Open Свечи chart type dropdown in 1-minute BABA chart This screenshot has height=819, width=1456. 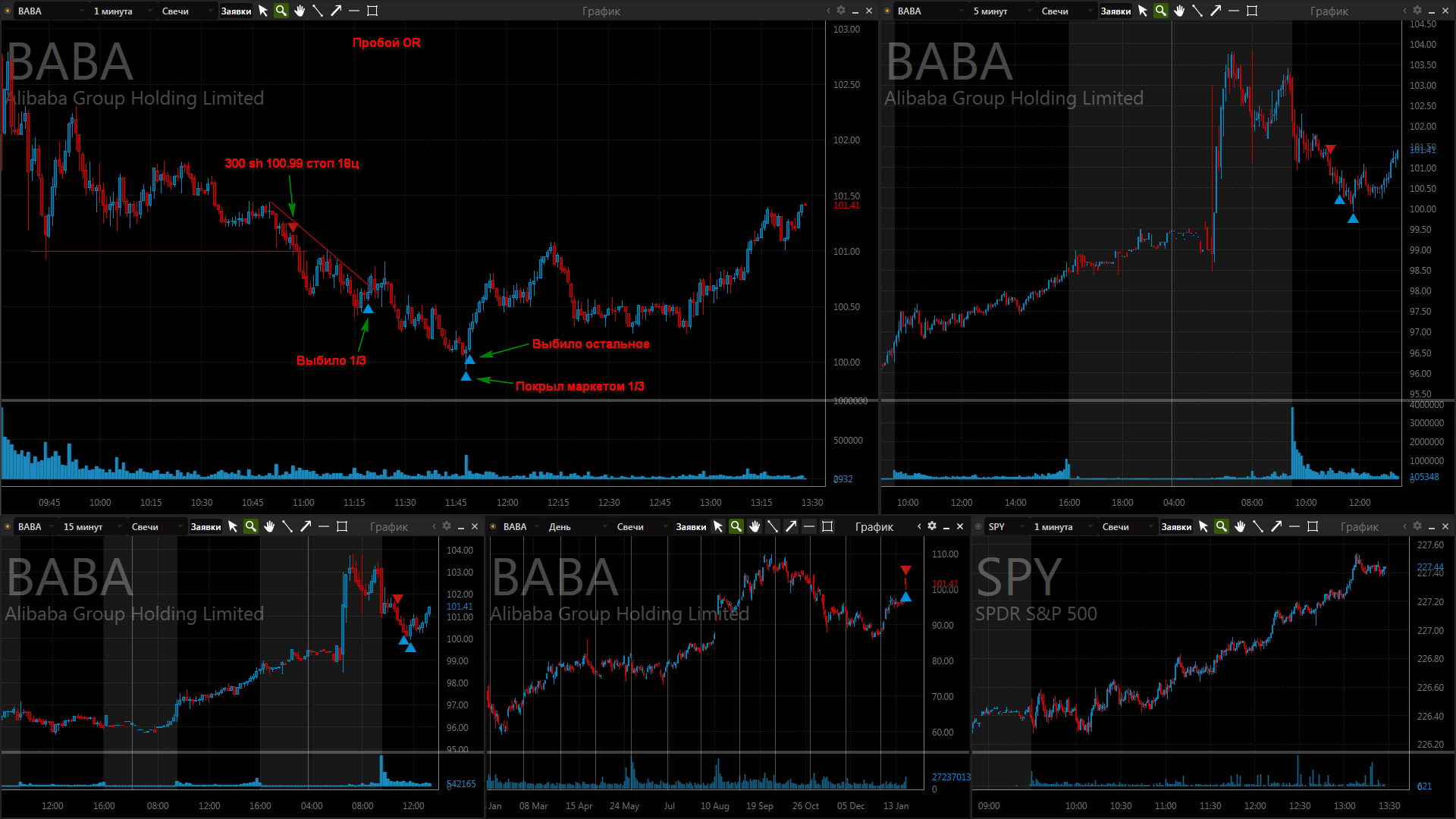point(187,11)
